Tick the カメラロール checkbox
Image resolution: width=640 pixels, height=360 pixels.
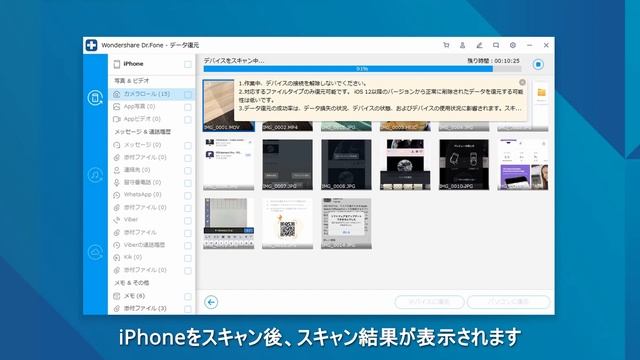click(188, 95)
